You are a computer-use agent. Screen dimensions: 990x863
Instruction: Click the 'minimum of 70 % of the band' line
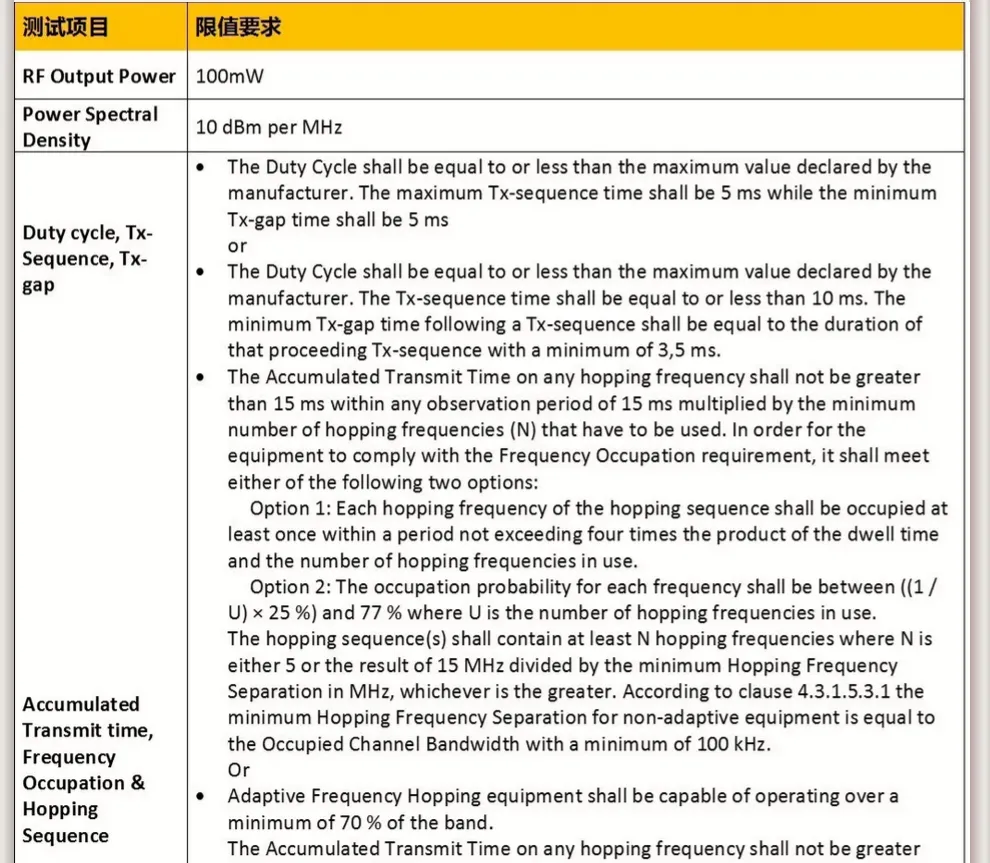357,822
